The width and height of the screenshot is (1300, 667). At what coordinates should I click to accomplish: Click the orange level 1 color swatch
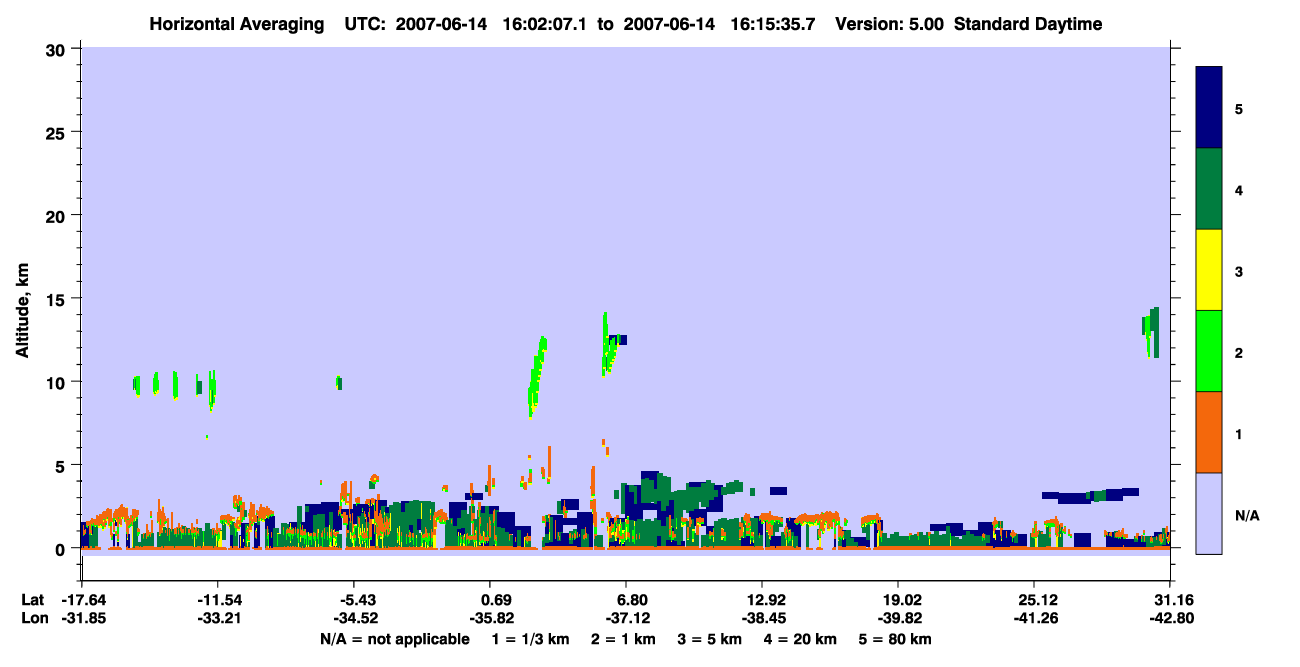1209,432
